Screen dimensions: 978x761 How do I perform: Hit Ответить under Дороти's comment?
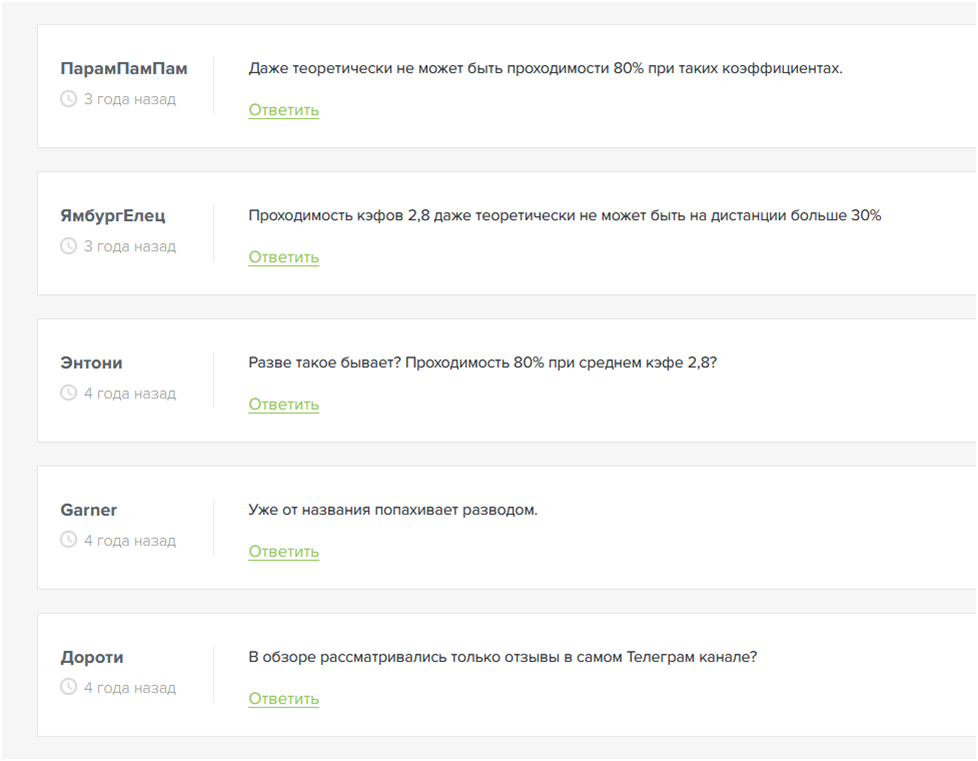[x=284, y=698]
